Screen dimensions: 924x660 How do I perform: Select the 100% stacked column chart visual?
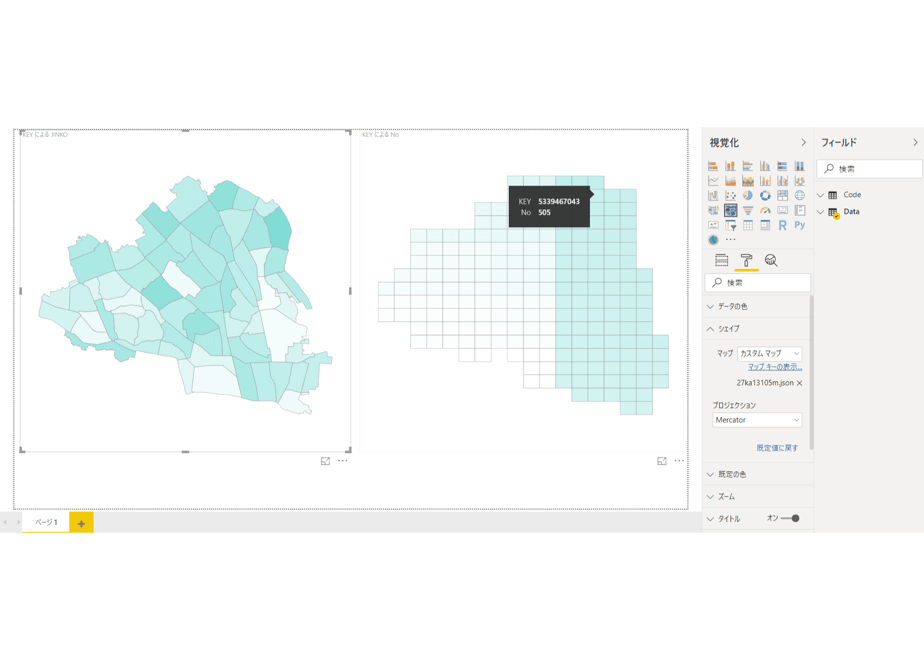pyautogui.click(x=800, y=166)
